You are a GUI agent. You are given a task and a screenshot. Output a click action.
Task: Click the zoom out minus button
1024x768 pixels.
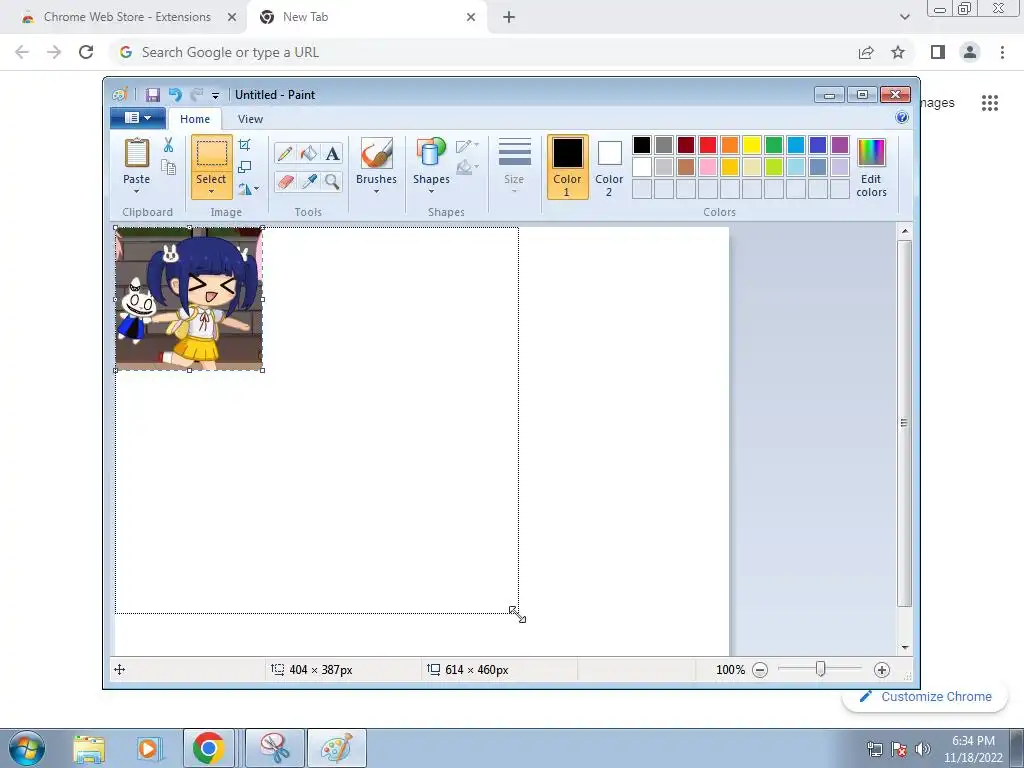point(760,669)
